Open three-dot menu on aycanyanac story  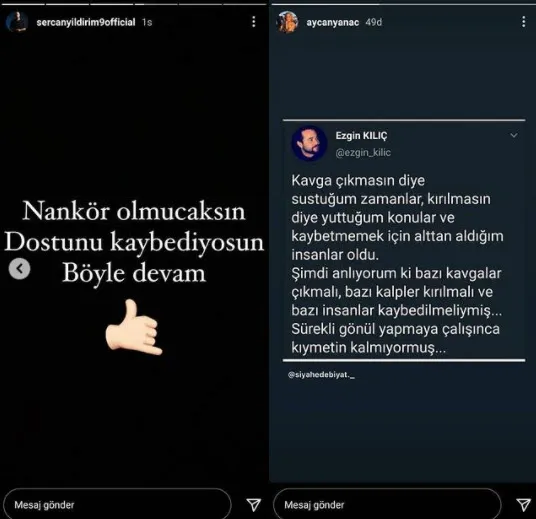[523, 22]
